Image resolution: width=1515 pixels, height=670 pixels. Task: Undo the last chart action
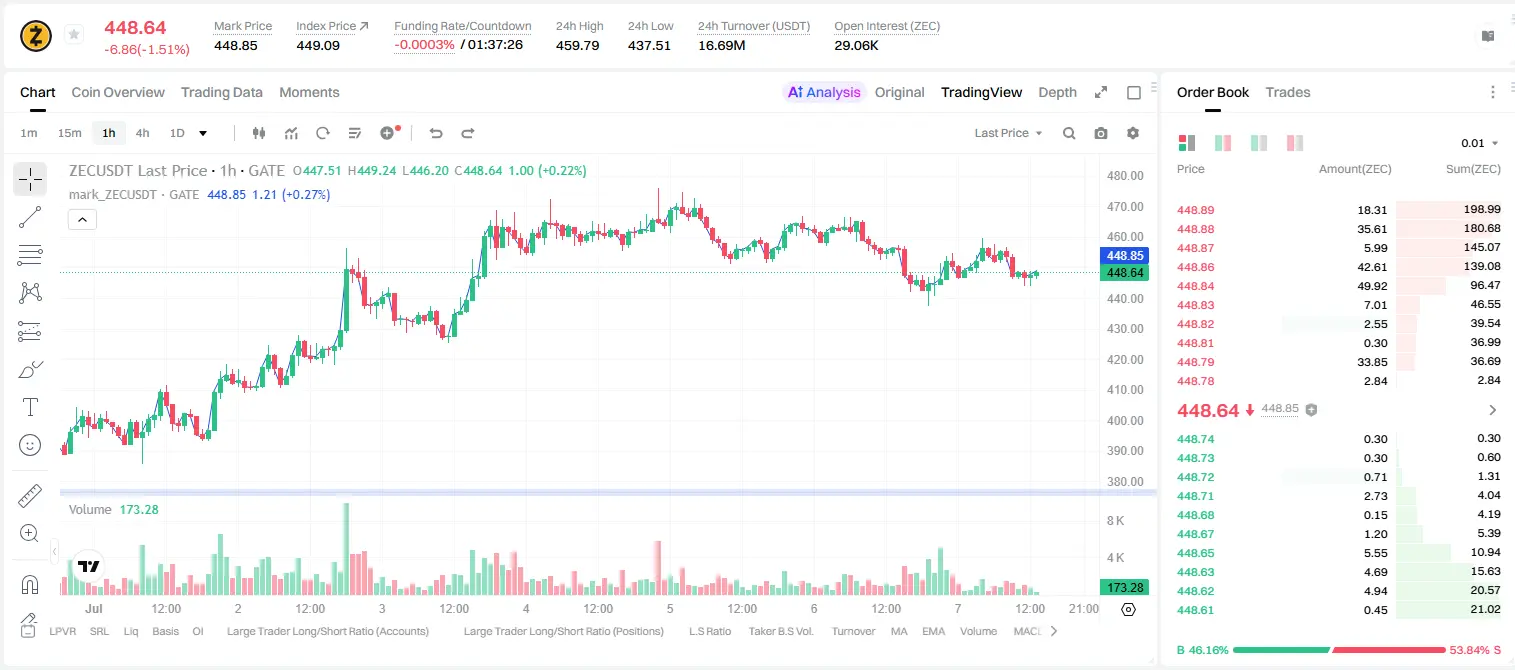click(435, 133)
